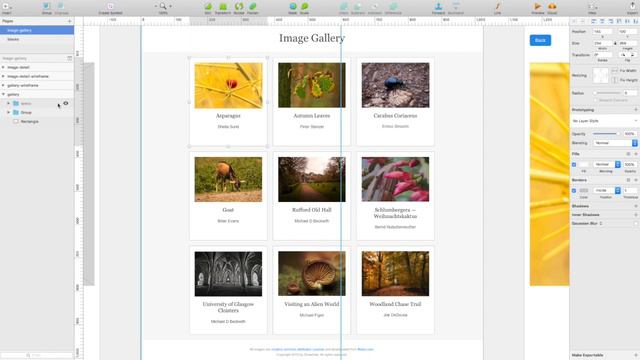Toggle the Smooth Corners checkbox
640x360 pixels.
(x=595, y=100)
